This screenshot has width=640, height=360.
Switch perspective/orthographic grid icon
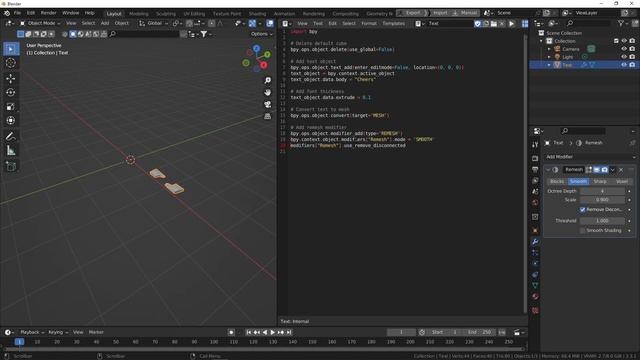pyautogui.click(x=267, y=116)
